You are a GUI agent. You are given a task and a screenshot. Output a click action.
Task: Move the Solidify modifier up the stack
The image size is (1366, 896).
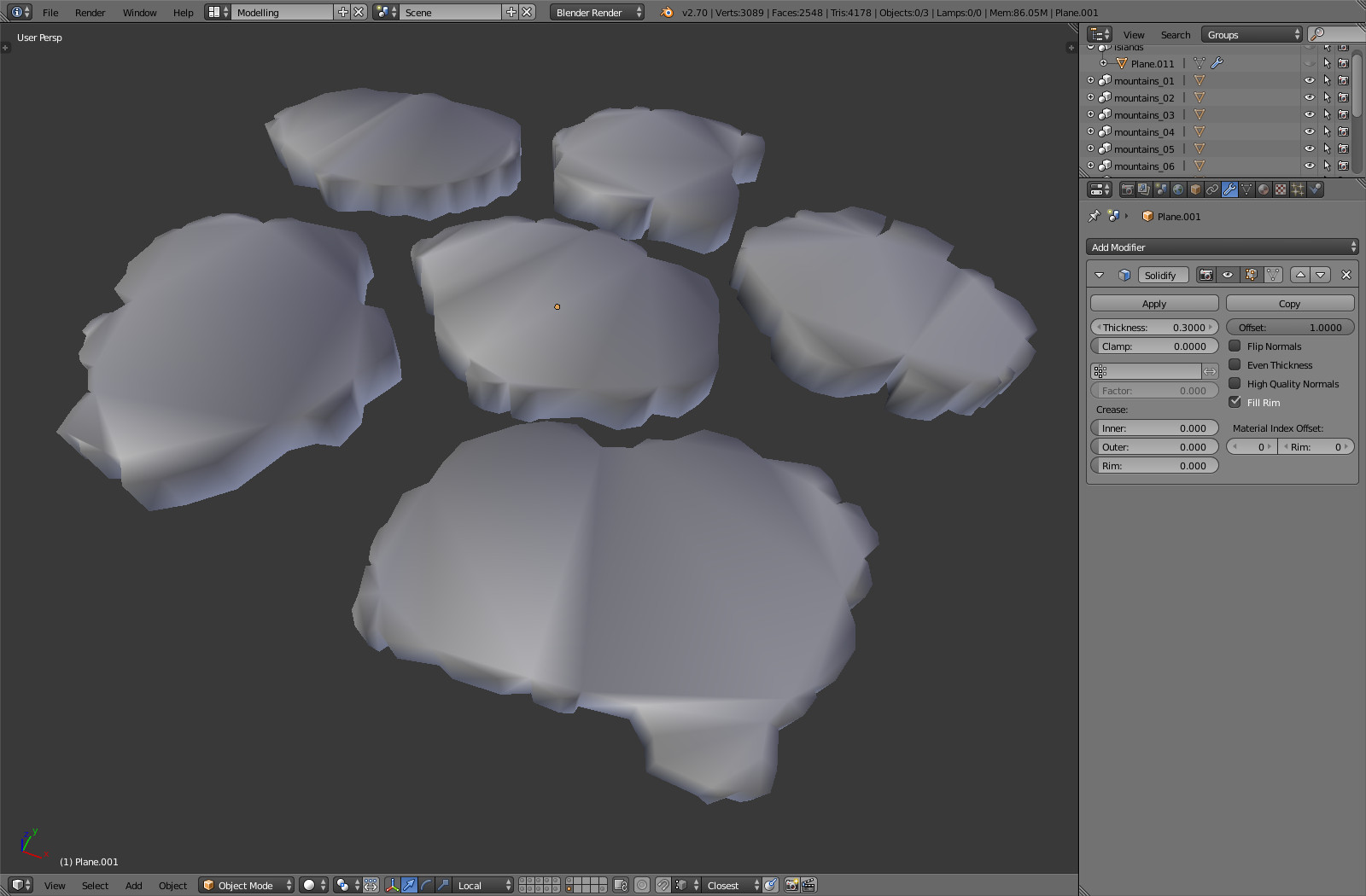pos(1299,275)
